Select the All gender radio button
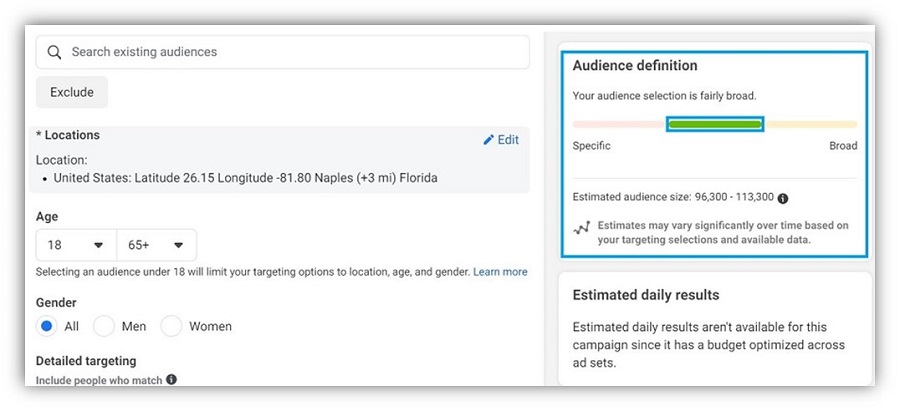Viewport: 900px width, 411px height. click(46, 326)
